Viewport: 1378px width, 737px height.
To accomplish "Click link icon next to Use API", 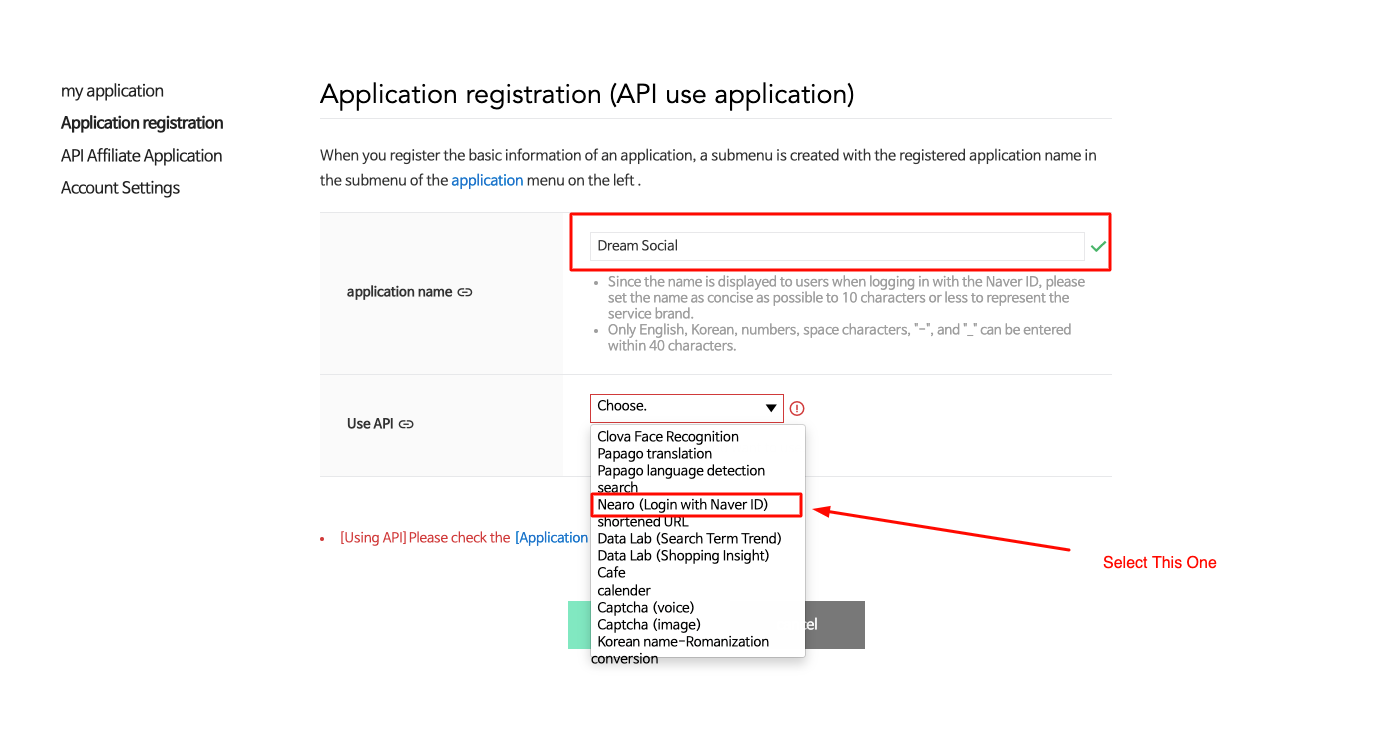I will click(406, 424).
